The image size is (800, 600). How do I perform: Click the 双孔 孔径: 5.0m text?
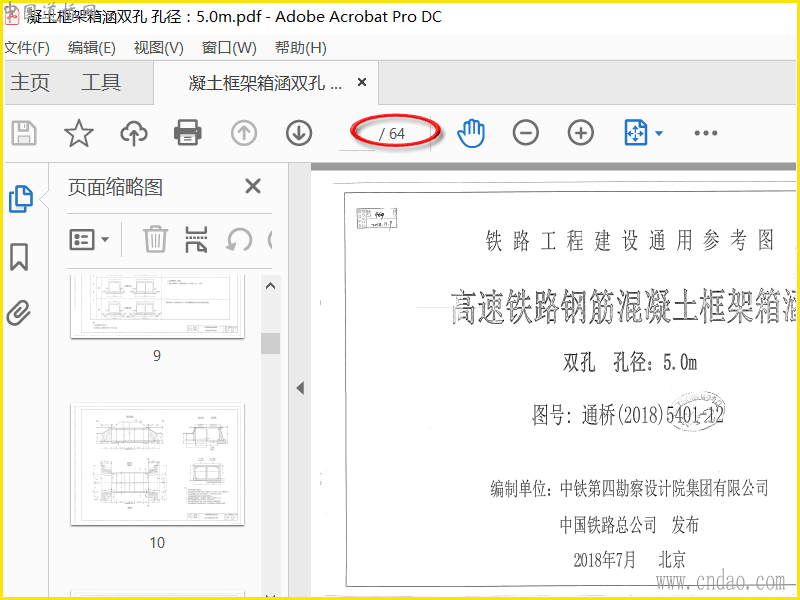(x=630, y=363)
